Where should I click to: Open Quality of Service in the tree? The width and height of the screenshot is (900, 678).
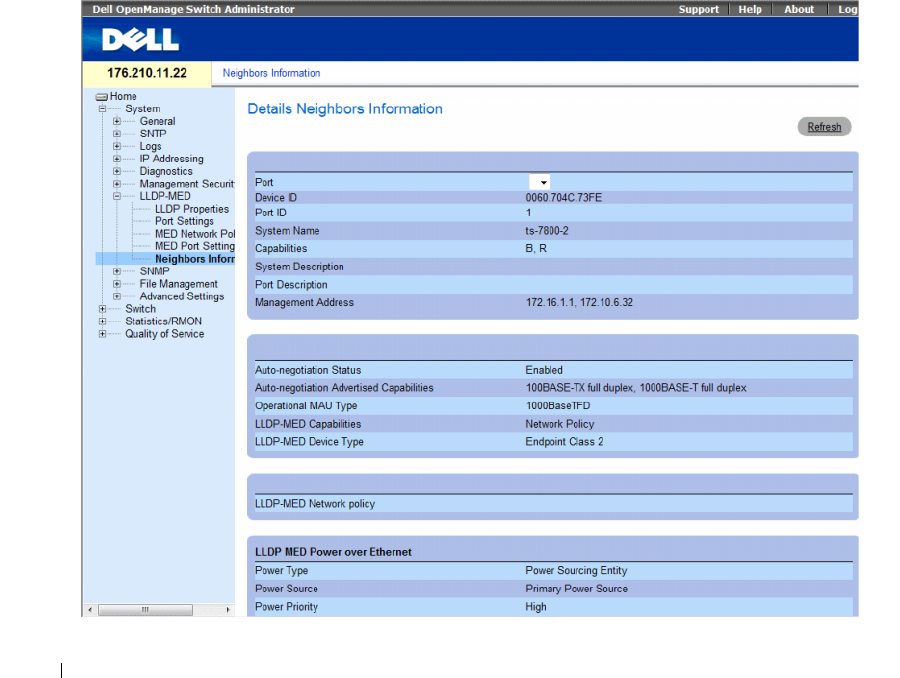pos(165,334)
